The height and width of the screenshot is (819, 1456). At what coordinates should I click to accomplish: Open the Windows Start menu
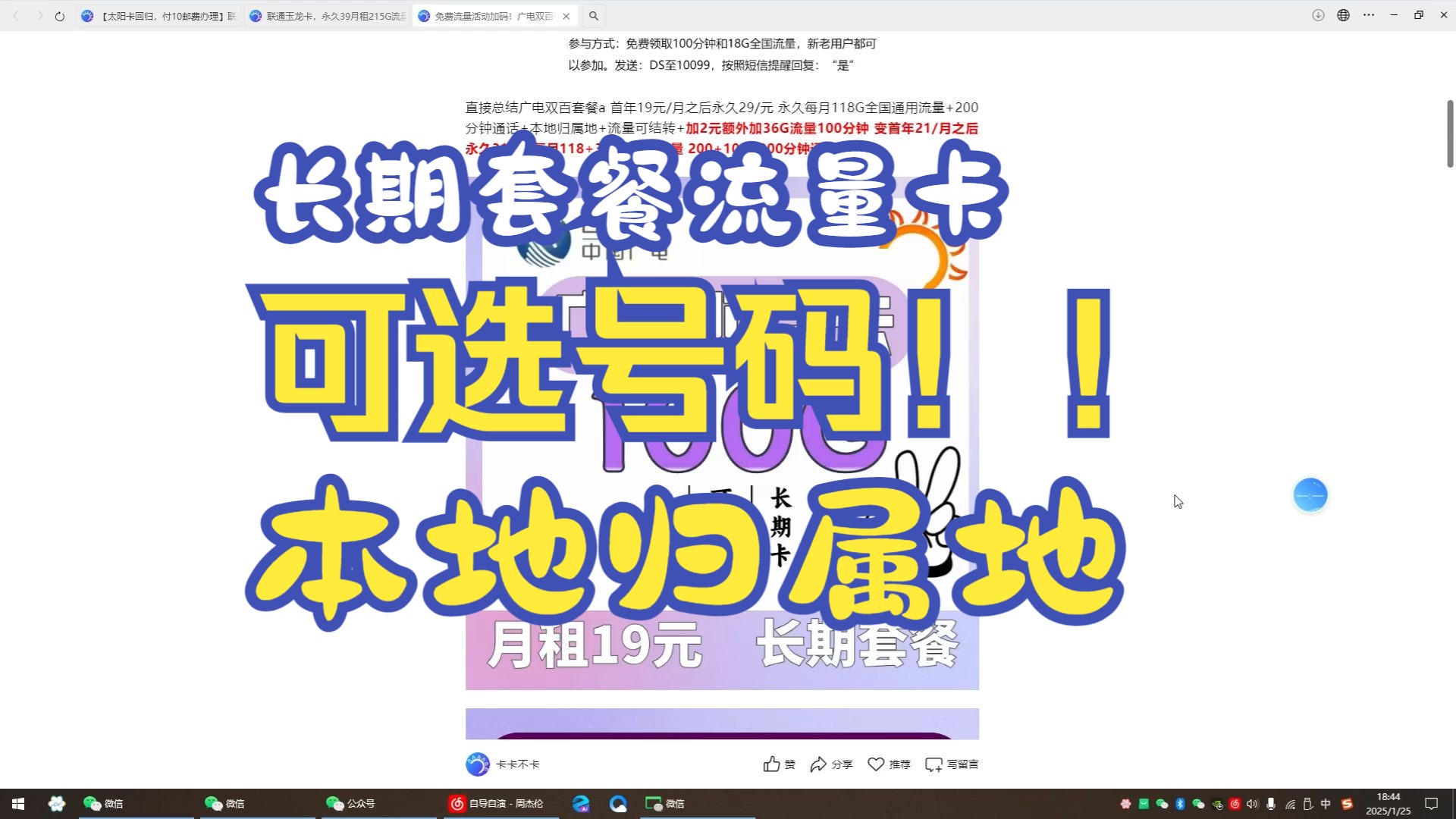click(18, 804)
